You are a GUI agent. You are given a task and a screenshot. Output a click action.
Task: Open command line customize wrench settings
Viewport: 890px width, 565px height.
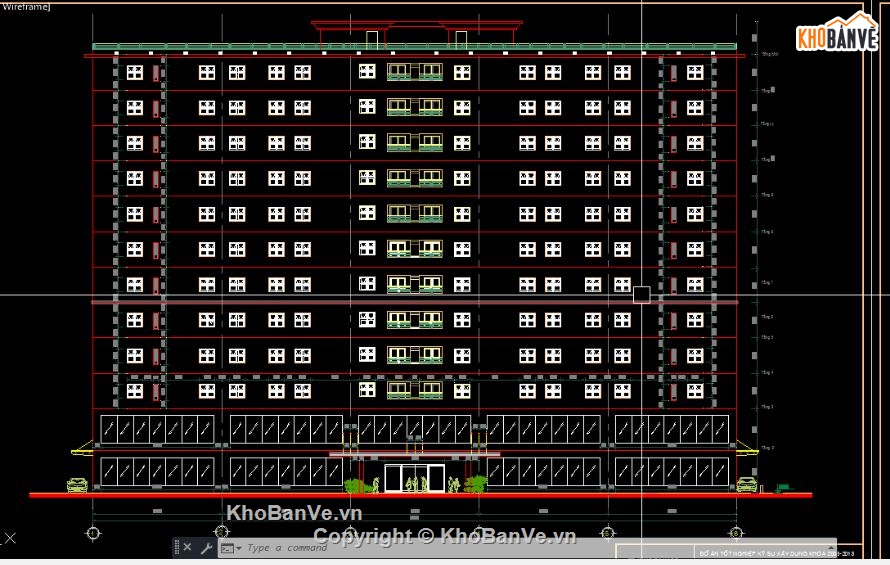coord(206,548)
